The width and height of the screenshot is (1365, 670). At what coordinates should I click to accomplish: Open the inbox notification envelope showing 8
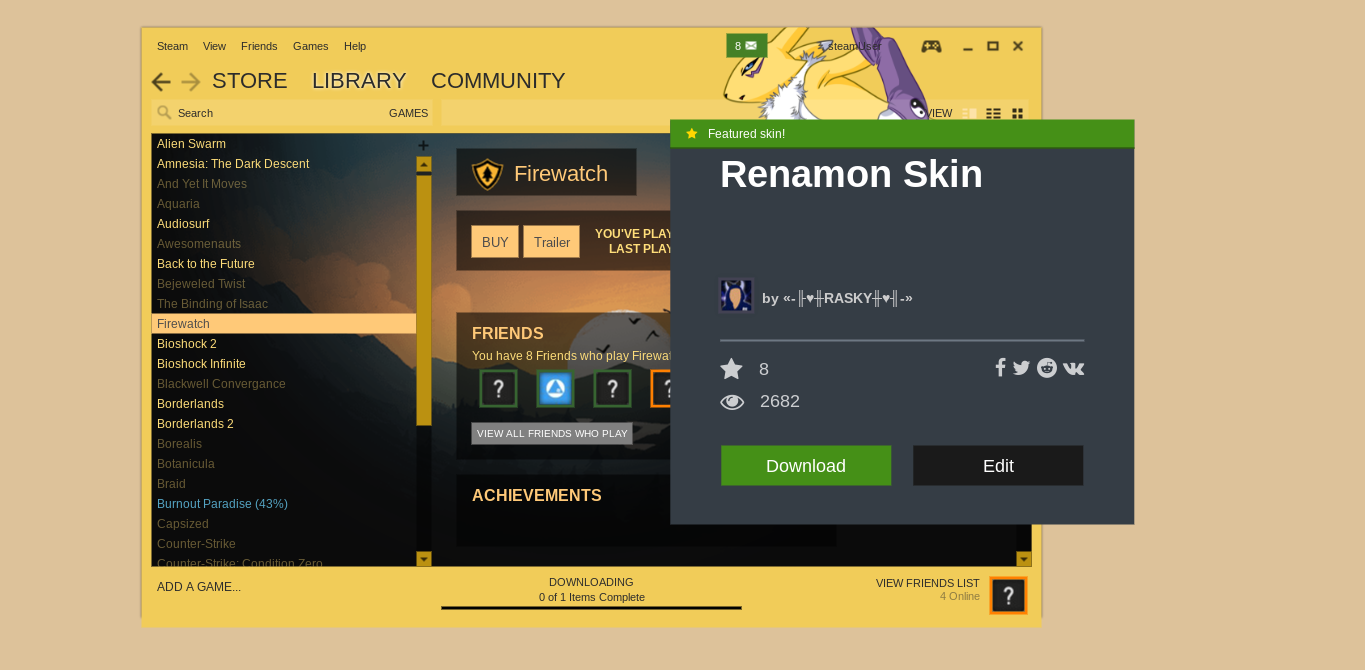[746, 45]
